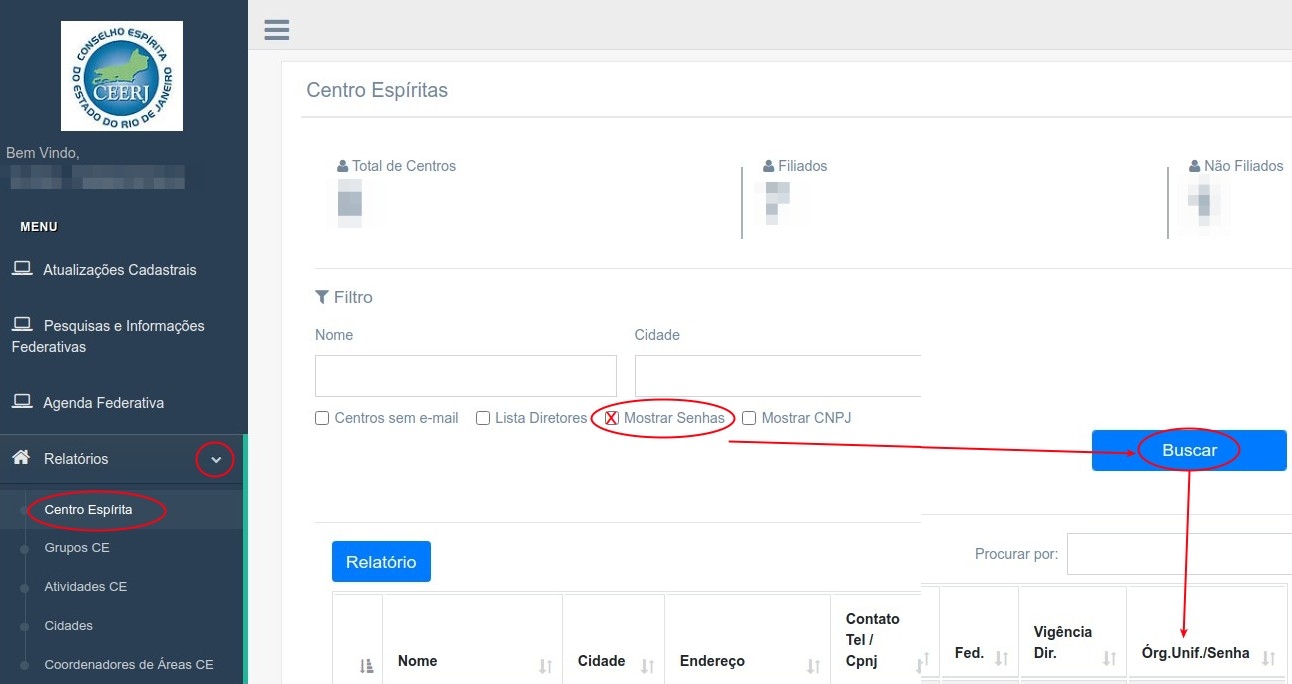This screenshot has width=1292, height=684.
Task: Toggle the Mostrar Senhas checkbox
Action: (612, 418)
